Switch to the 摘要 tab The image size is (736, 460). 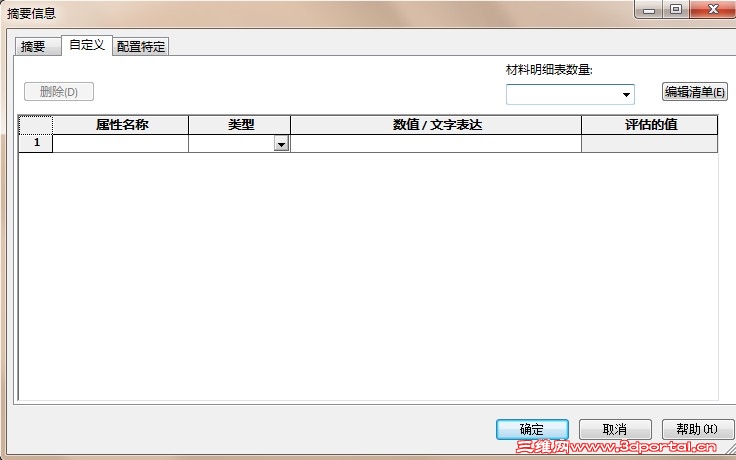click(38, 46)
